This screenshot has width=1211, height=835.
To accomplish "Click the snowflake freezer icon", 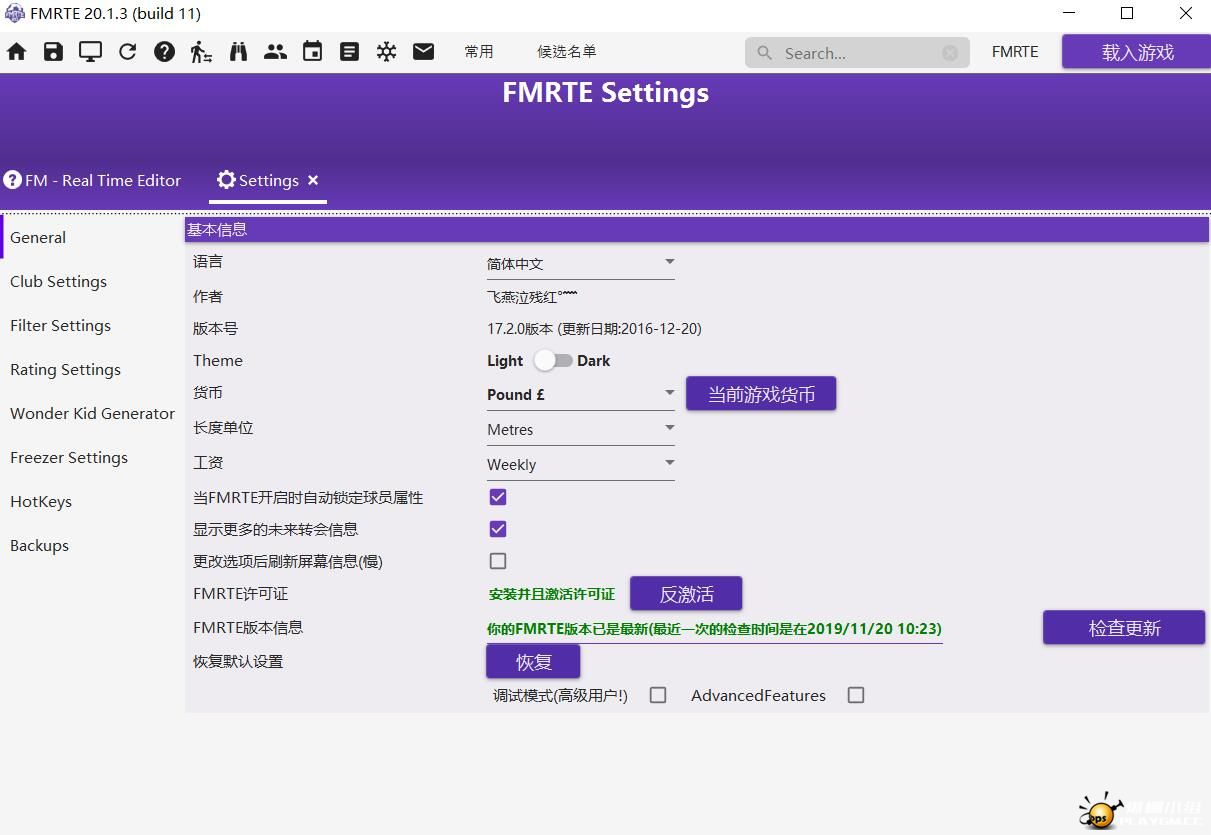I will click(386, 52).
